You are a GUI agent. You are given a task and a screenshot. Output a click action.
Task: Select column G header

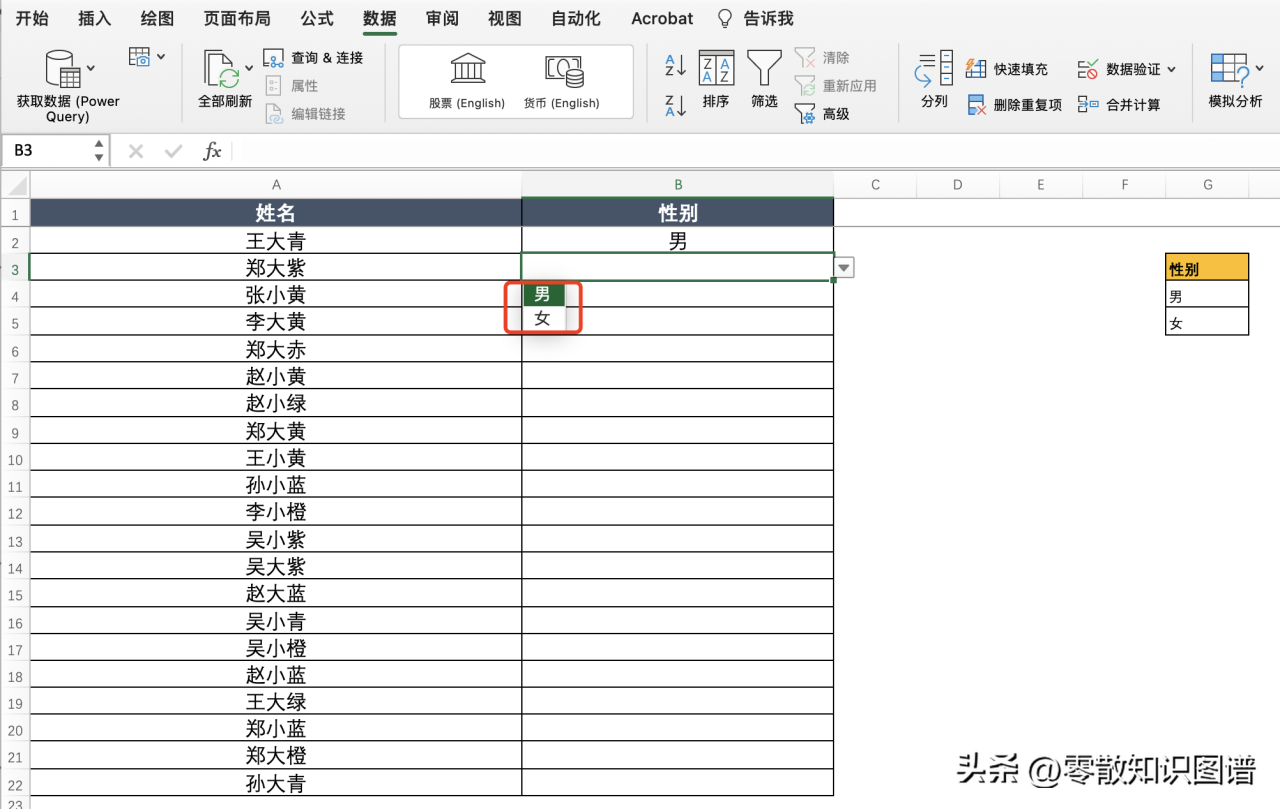(x=1208, y=184)
